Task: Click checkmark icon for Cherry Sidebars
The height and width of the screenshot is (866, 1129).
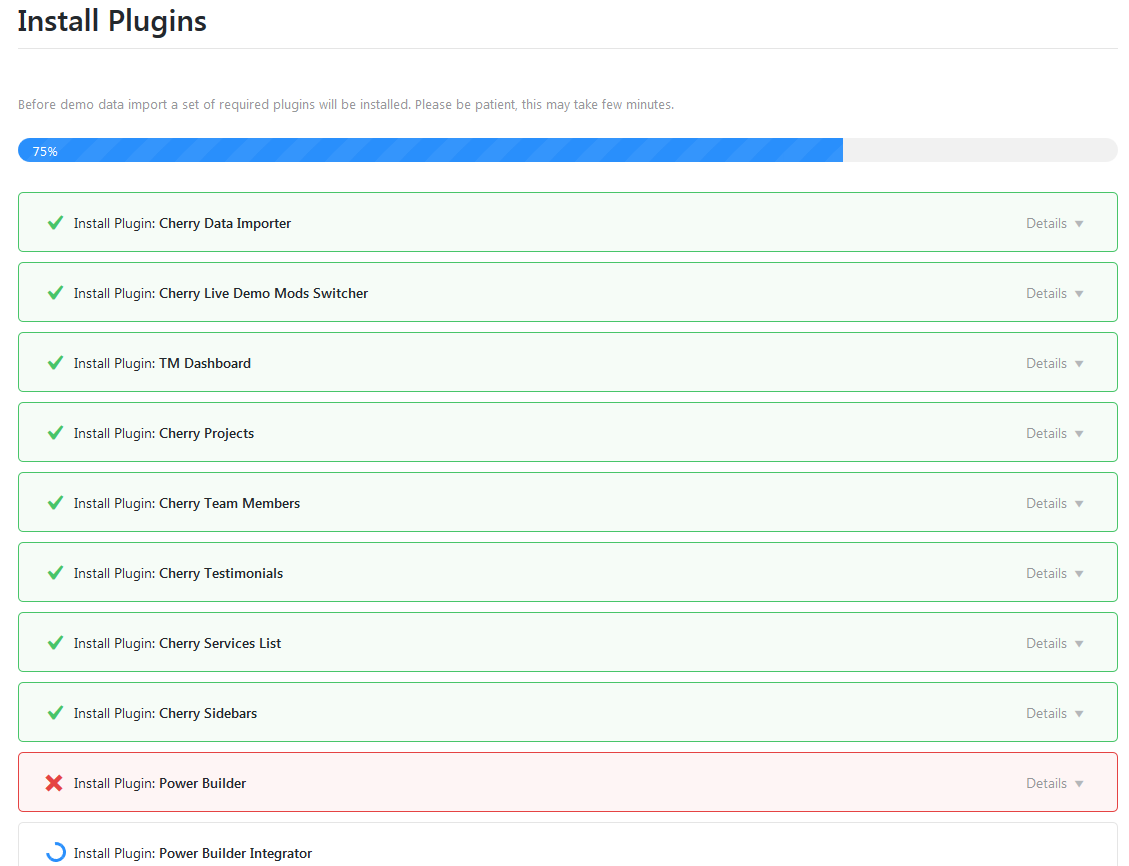Action: [56, 713]
